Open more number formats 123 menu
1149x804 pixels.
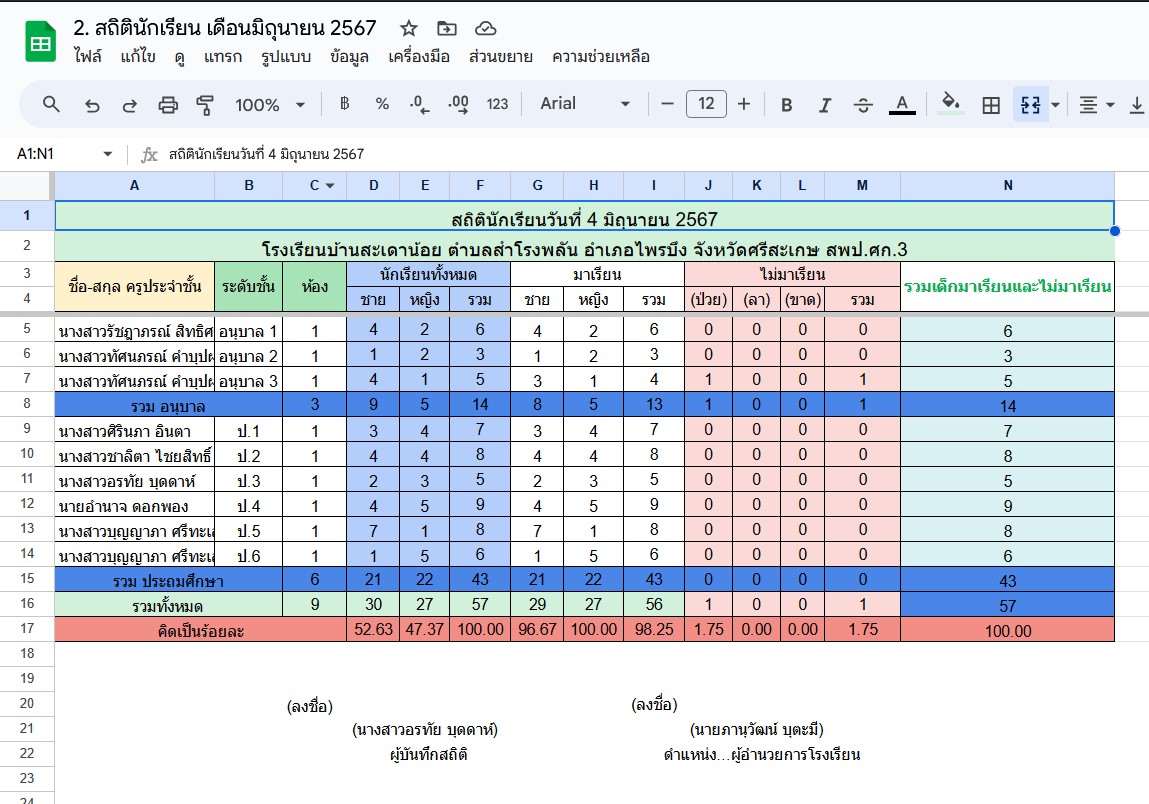coord(497,104)
